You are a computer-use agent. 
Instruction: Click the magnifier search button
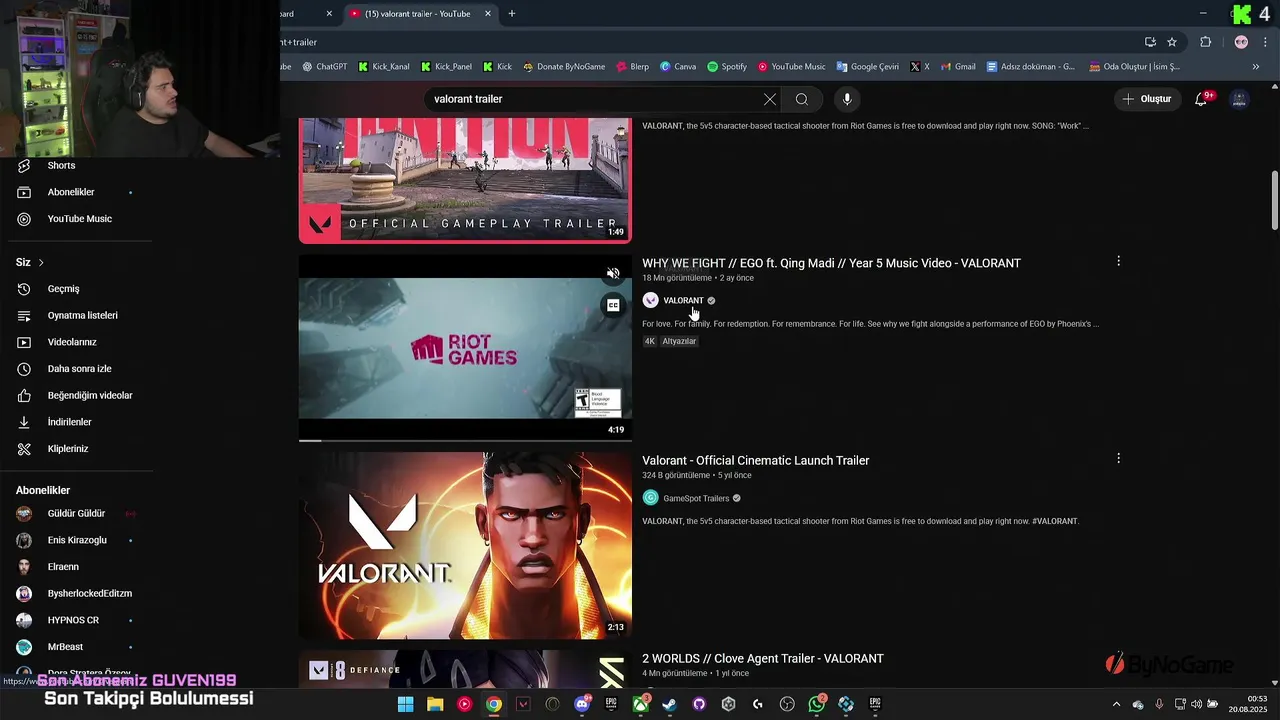[x=802, y=99]
